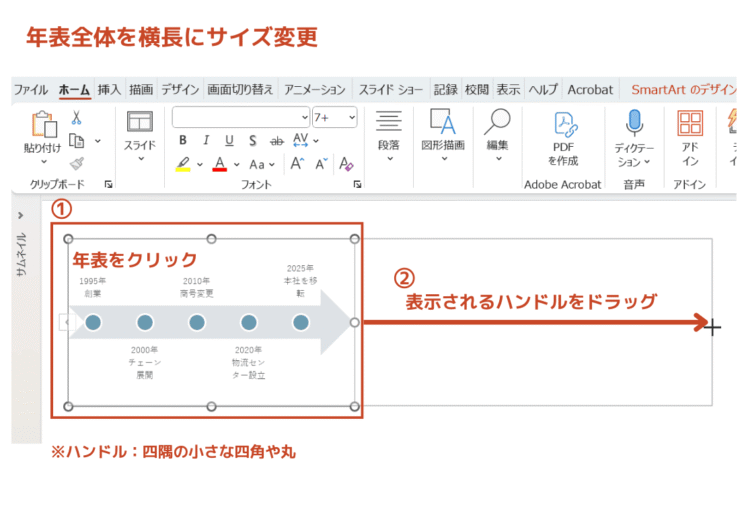740x505 pixels.
Task: Toggle Strikethrough (ab) formatting
Action: pyautogui.click(x=277, y=141)
